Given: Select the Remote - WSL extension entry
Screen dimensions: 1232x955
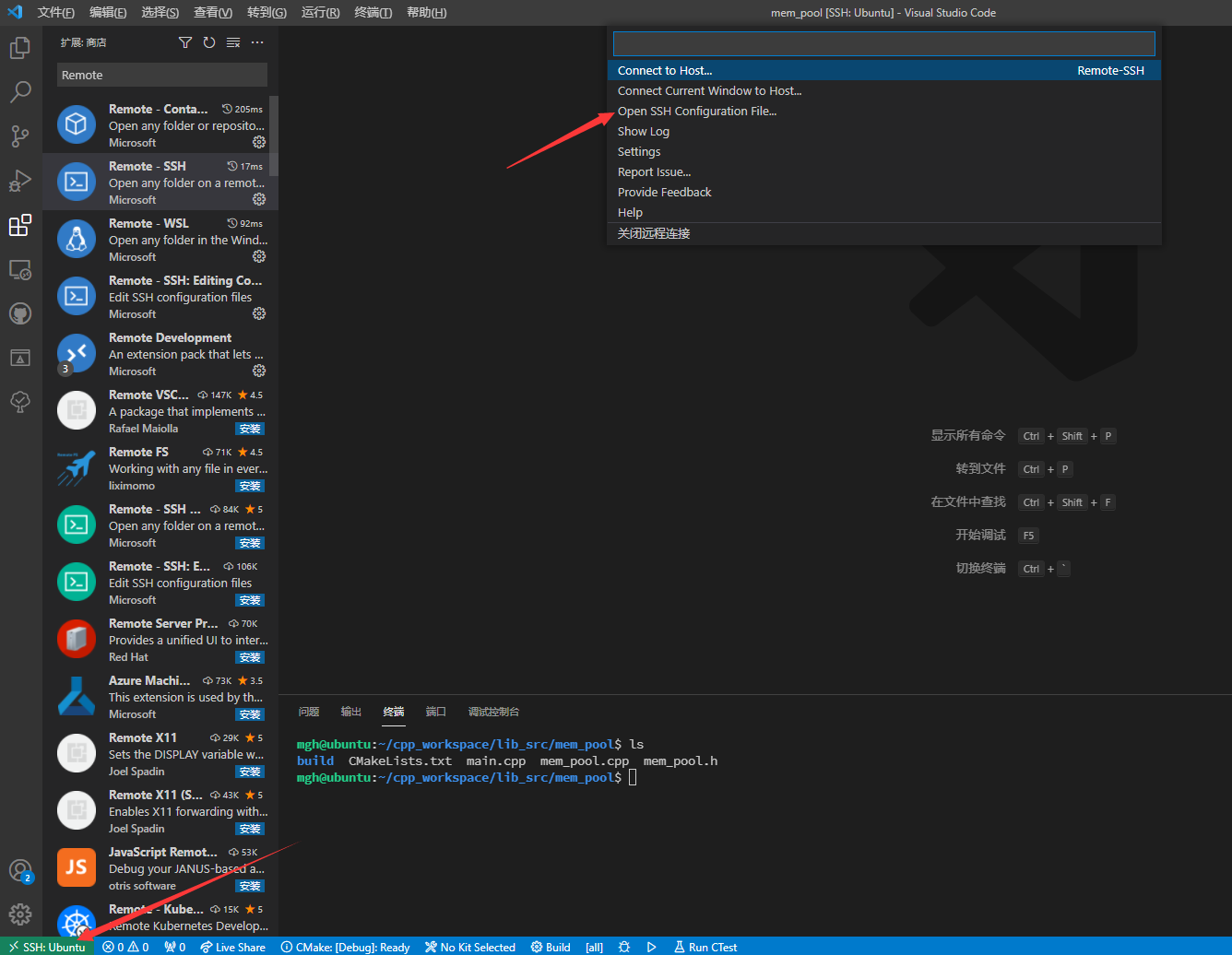Looking at the screenshot, I should [x=160, y=240].
